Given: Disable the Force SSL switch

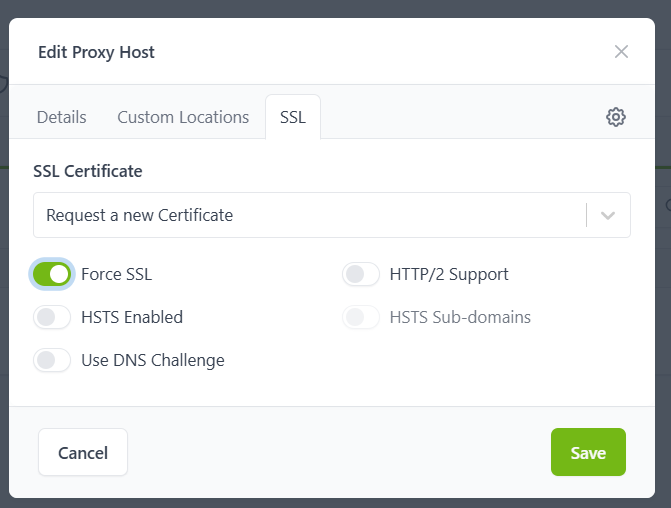Looking at the screenshot, I should 52,274.
